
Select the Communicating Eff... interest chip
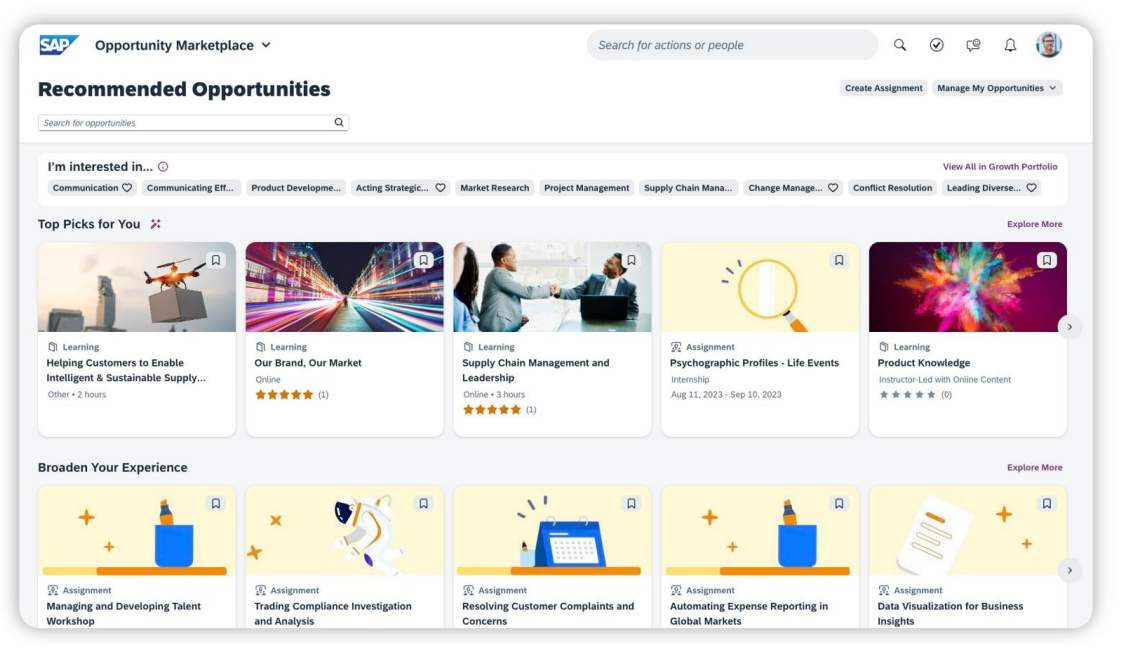pyautogui.click(x=190, y=188)
